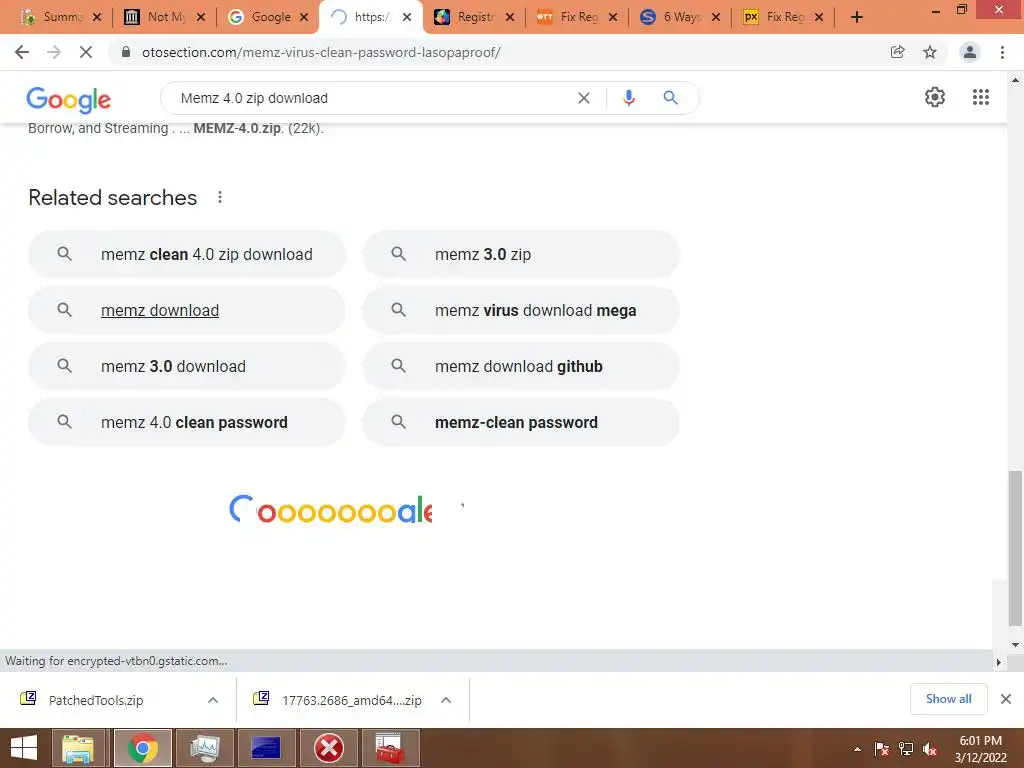This screenshot has height=768, width=1024.
Task: Start voice search with the microphone
Action: point(628,98)
